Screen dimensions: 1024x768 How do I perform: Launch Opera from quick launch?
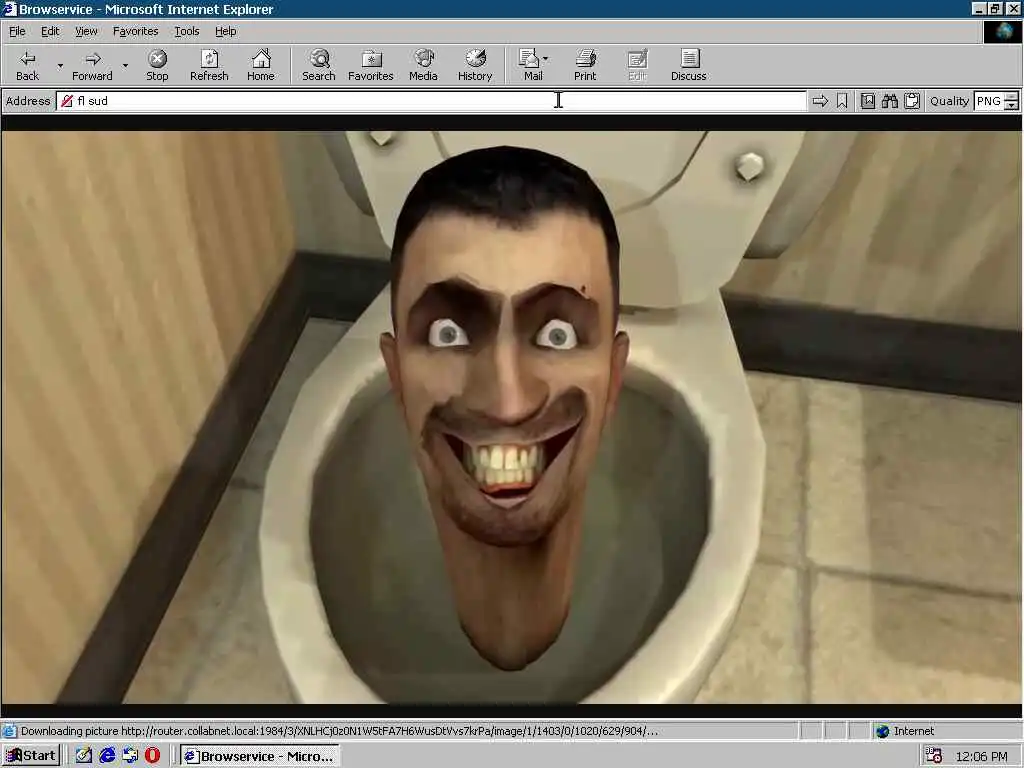pos(152,756)
